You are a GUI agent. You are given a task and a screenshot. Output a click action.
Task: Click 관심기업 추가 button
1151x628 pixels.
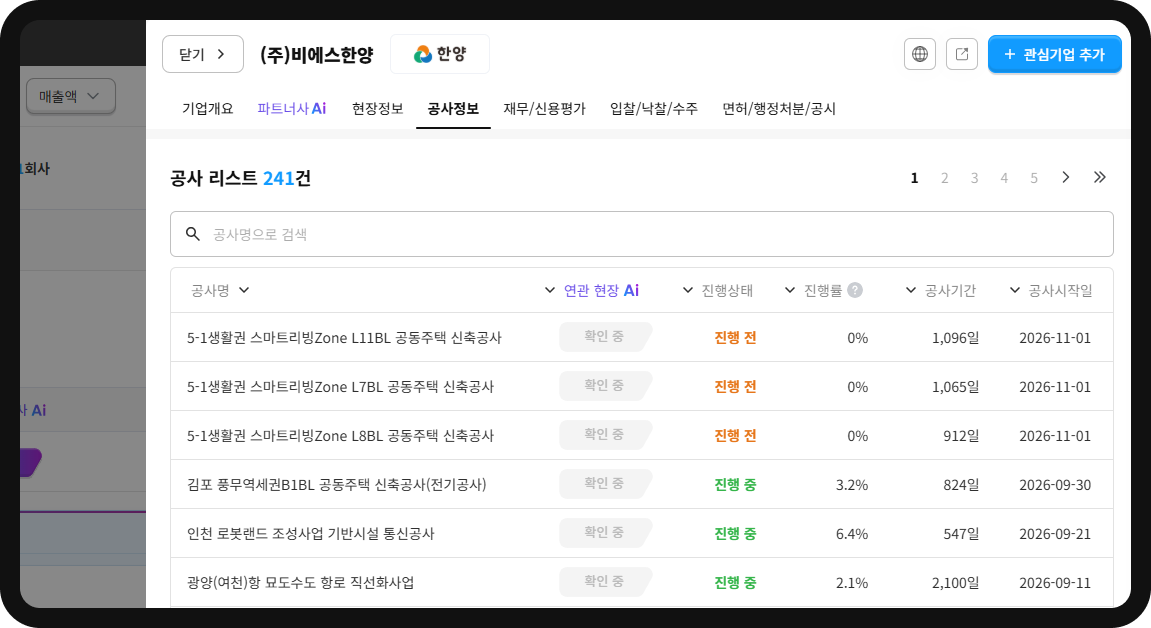coord(1054,54)
